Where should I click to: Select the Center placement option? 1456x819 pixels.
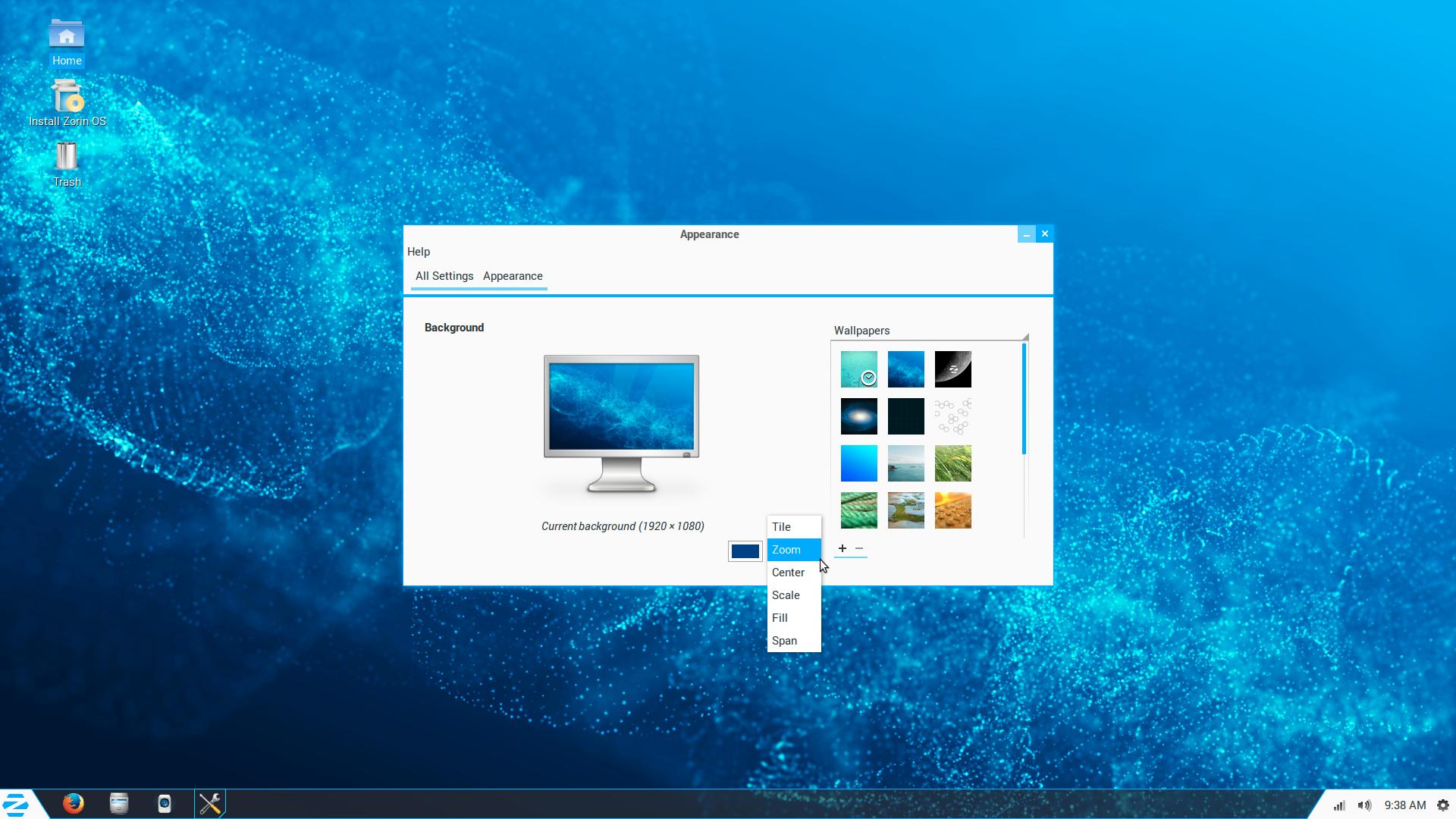tap(788, 573)
